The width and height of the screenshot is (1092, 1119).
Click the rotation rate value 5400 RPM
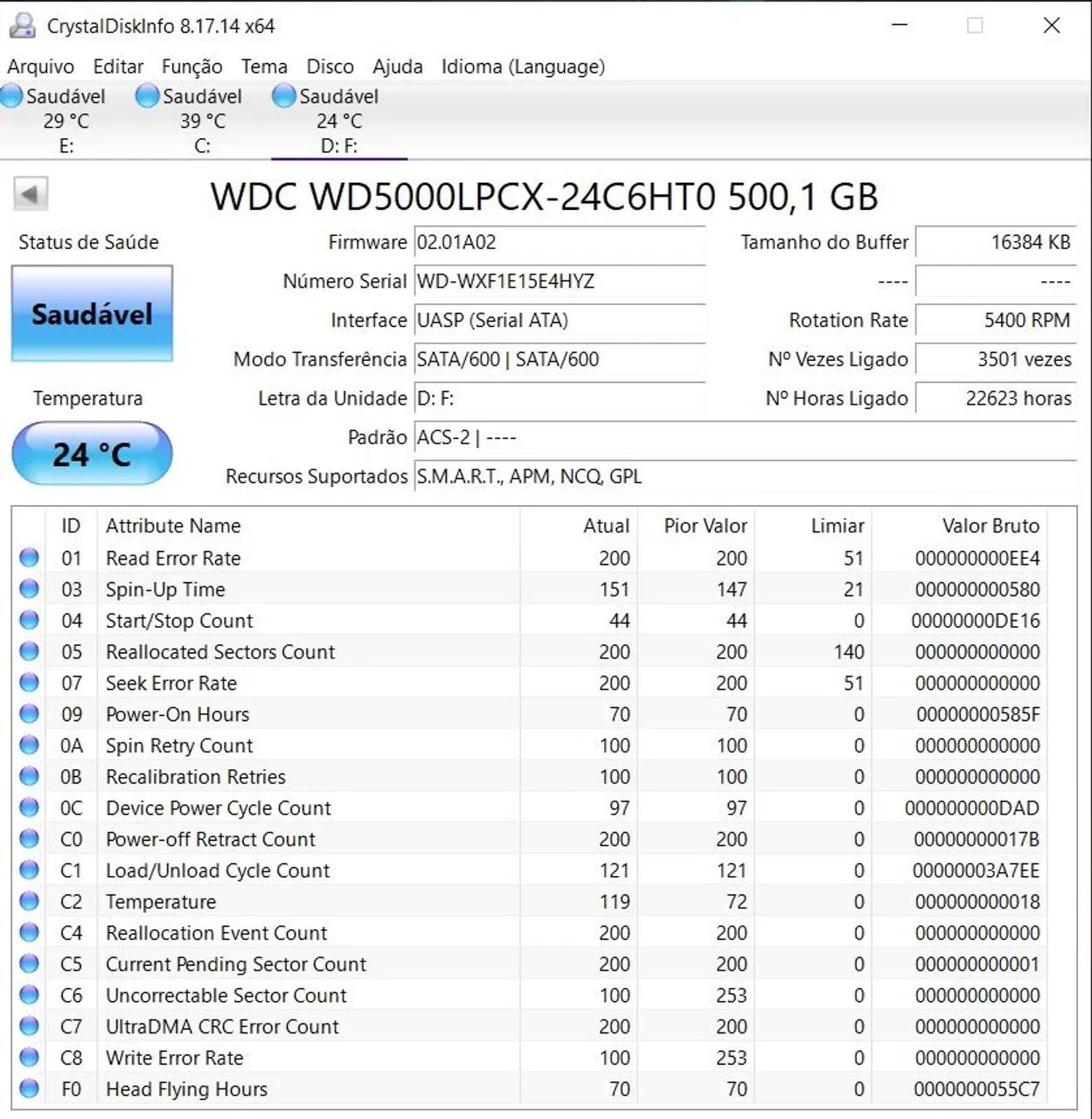click(996, 321)
